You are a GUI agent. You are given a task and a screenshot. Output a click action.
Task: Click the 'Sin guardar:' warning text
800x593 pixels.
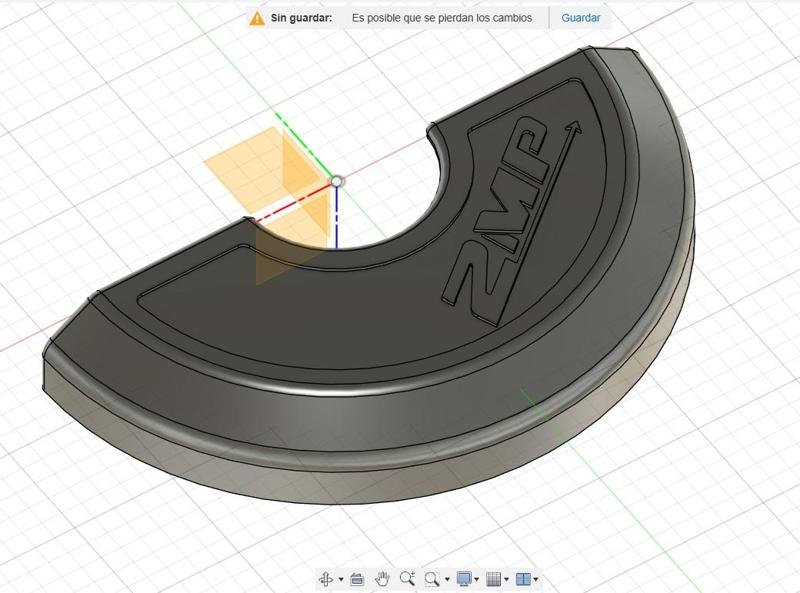pos(301,18)
